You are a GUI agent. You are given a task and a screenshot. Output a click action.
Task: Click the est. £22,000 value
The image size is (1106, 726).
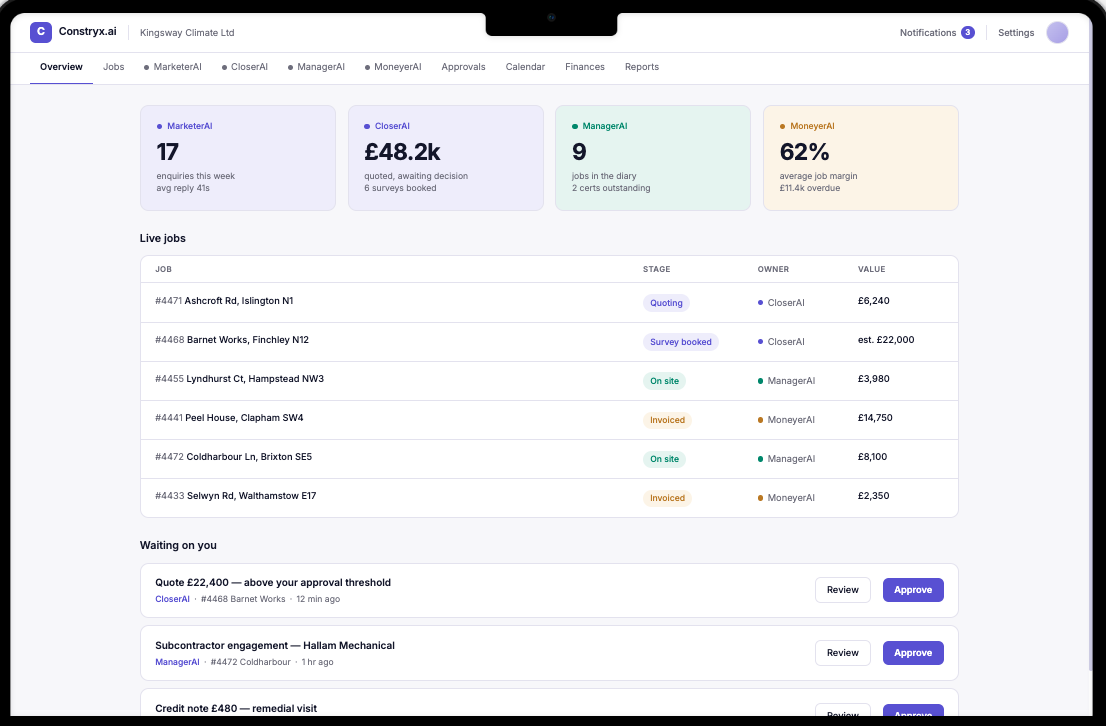click(x=886, y=340)
